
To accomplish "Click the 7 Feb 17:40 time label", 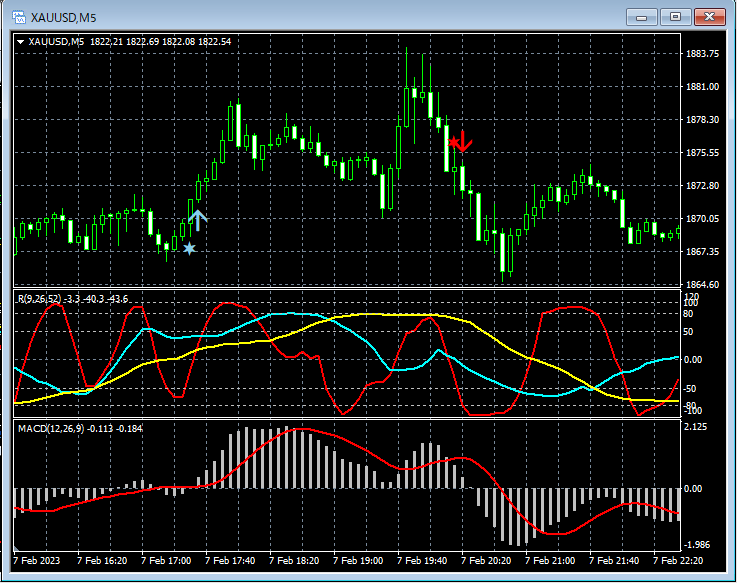I will point(230,560).
